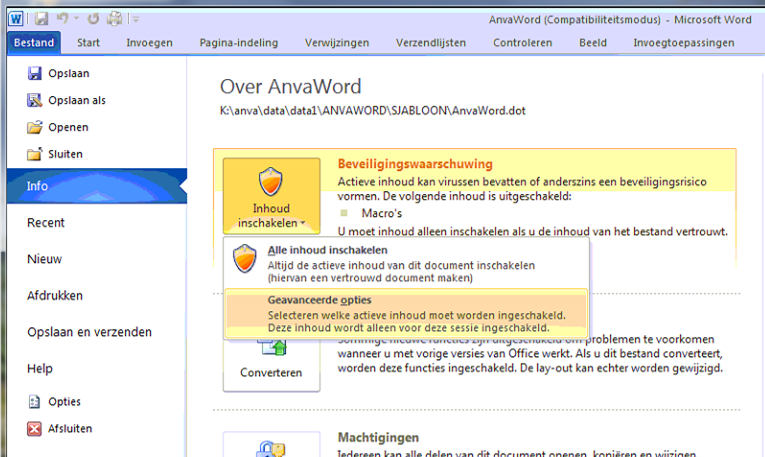Choose Opslaan als in backstage menu

click(x=77, y=100)
